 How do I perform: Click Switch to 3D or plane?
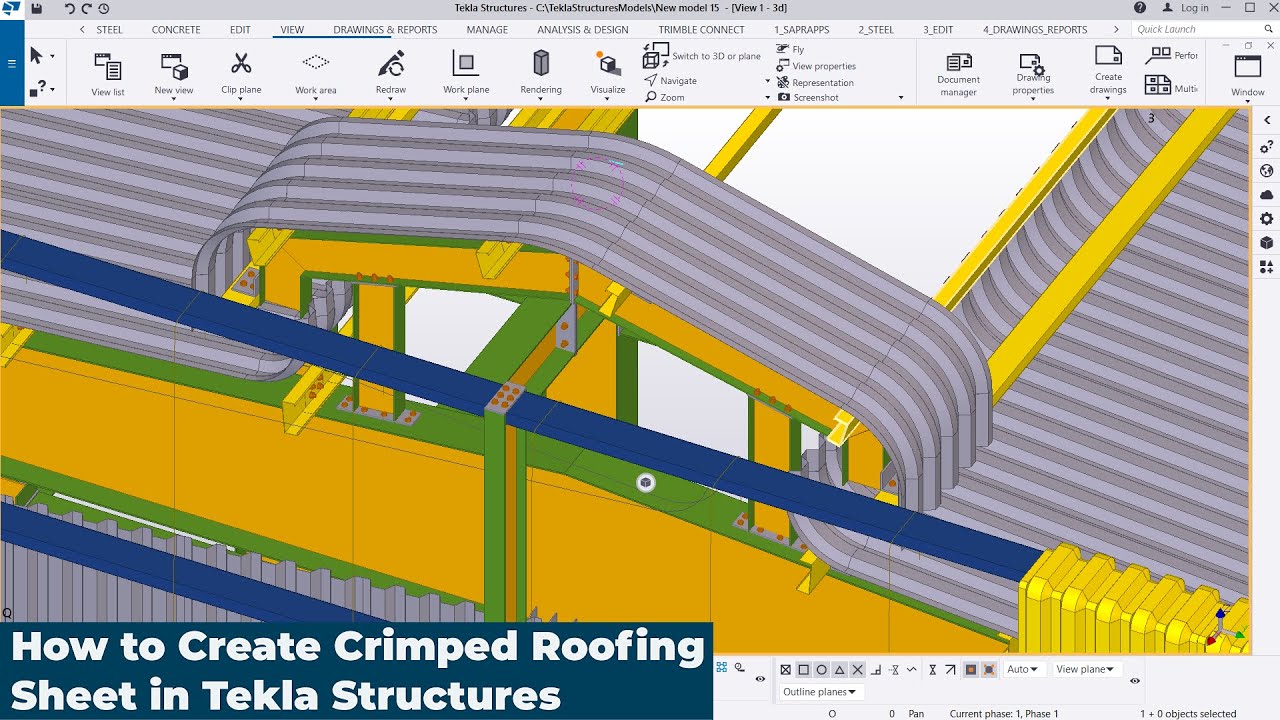701,56
